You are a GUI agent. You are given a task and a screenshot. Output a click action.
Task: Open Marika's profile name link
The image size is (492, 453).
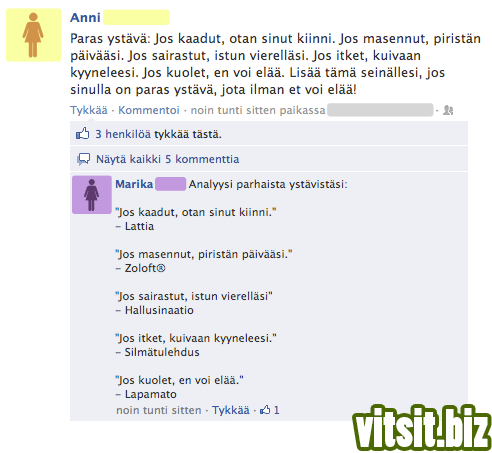coord(134,184)
